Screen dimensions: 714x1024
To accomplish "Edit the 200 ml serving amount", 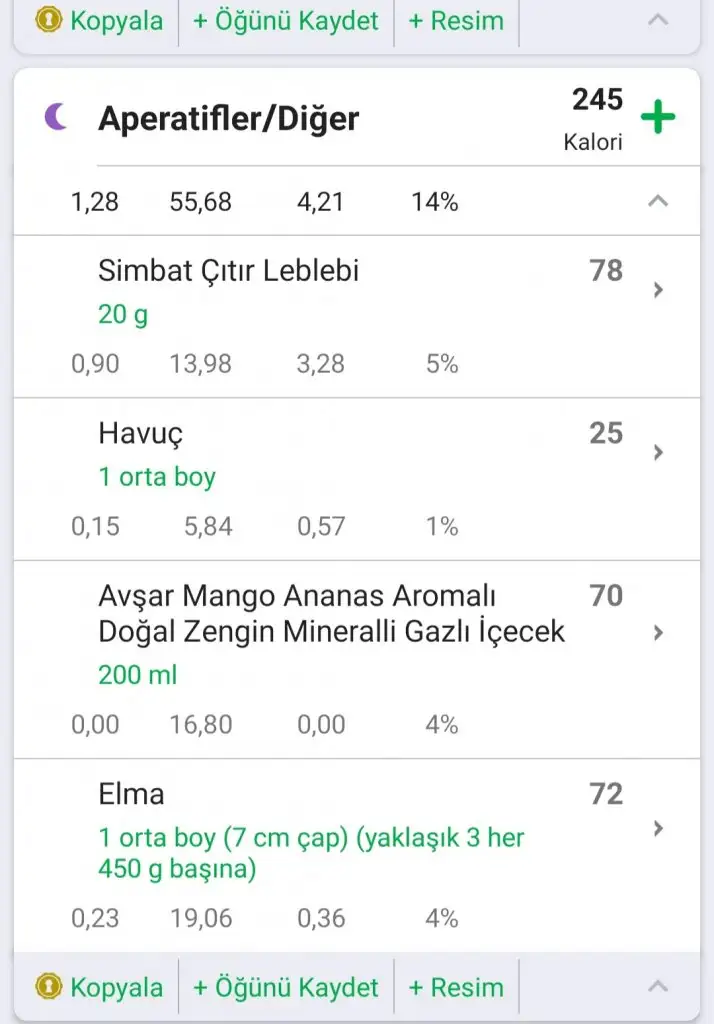I will pyautogui.click(x=137, y=675).
